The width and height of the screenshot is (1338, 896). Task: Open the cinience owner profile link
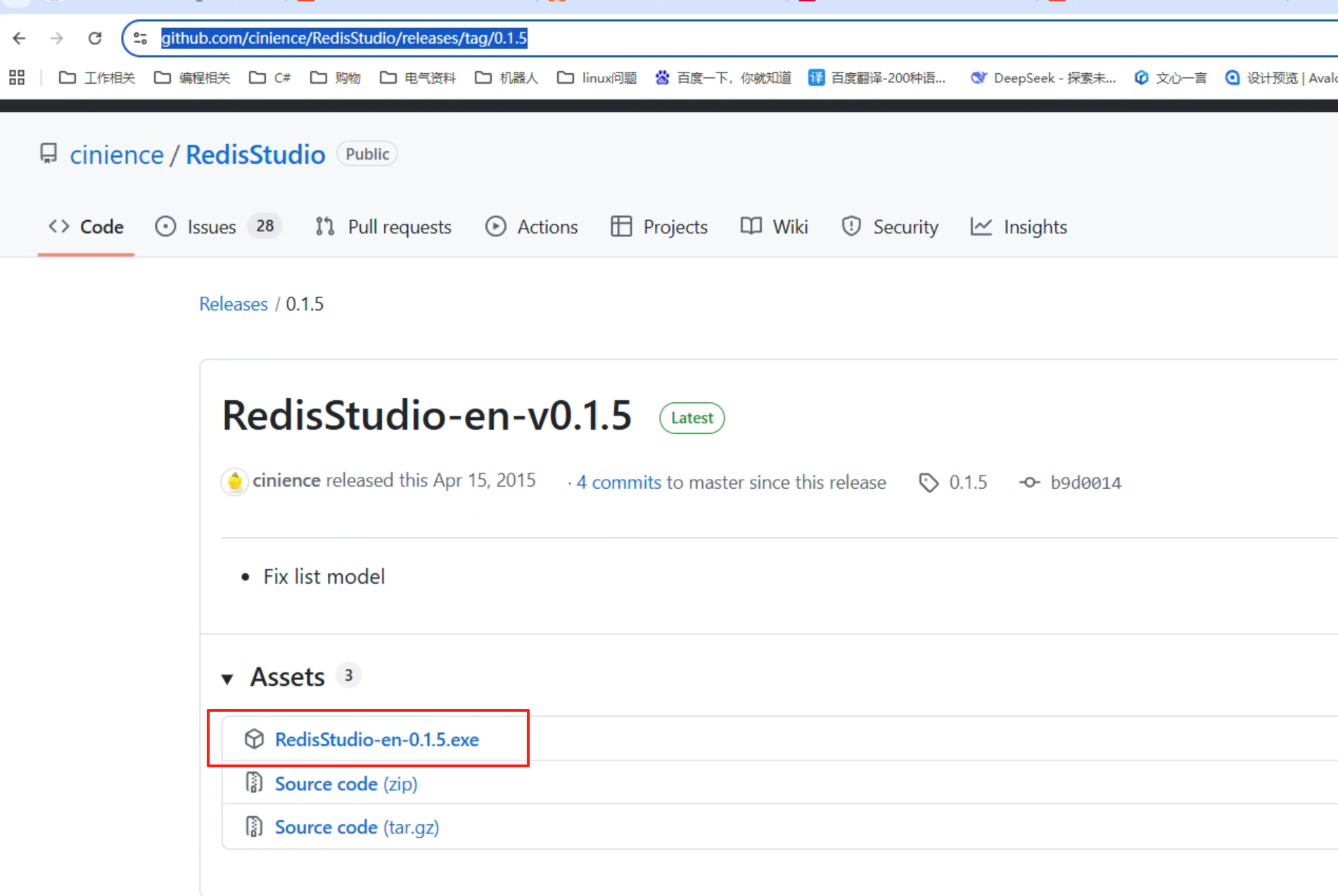click(x=117, y=155)
